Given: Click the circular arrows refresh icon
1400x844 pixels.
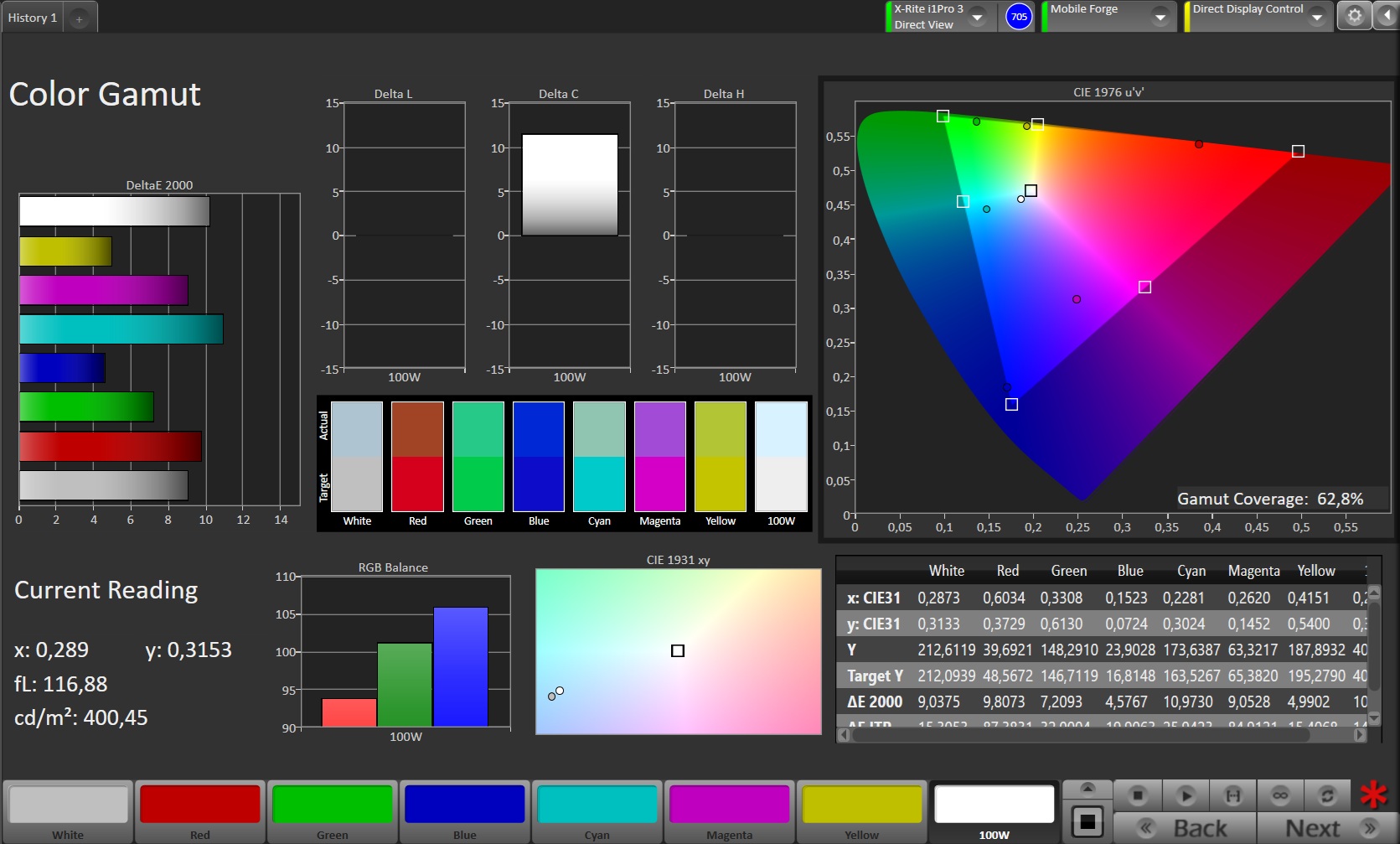Looking at the screenshot, I should click(1327, 795).
